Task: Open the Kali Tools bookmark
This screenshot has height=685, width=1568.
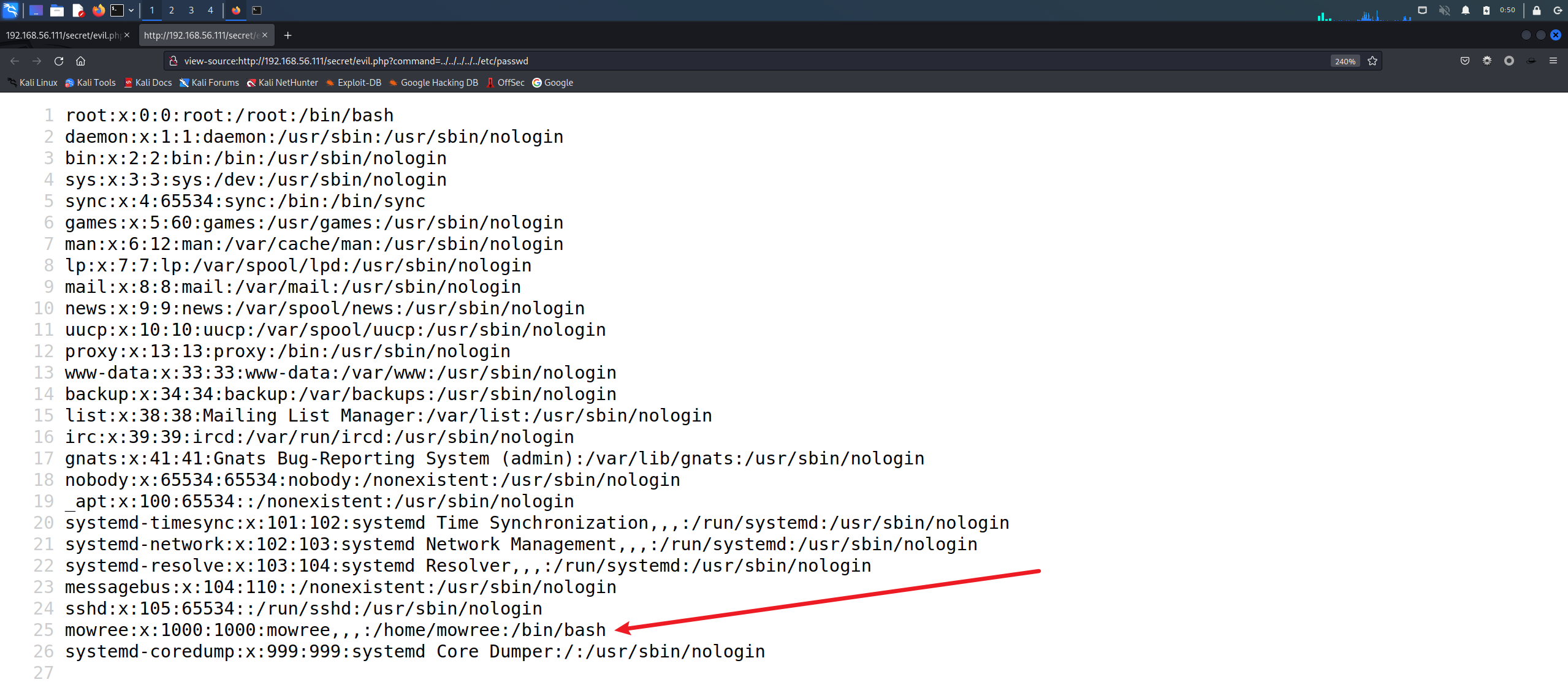Action: pos(90,82)
